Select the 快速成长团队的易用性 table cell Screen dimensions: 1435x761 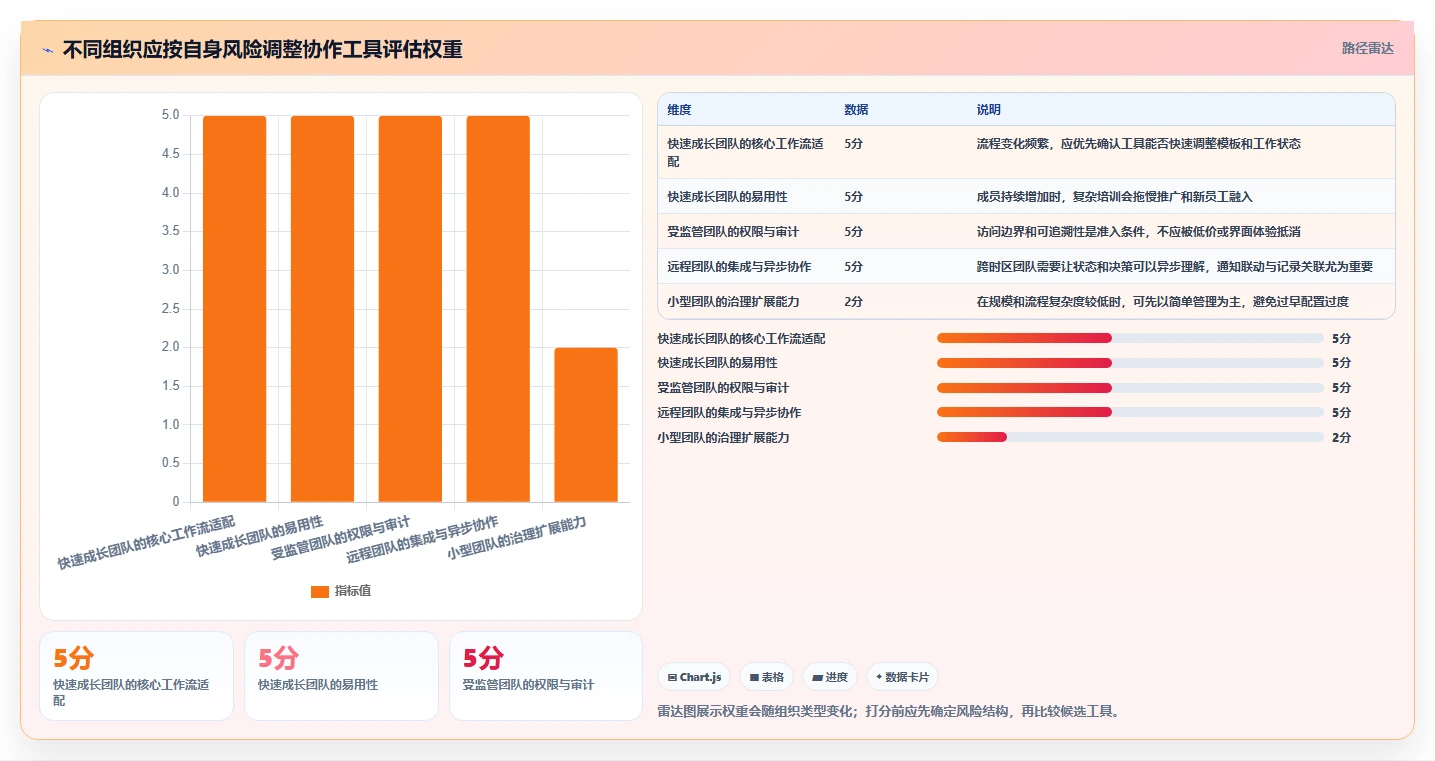(x=746, y=196)
